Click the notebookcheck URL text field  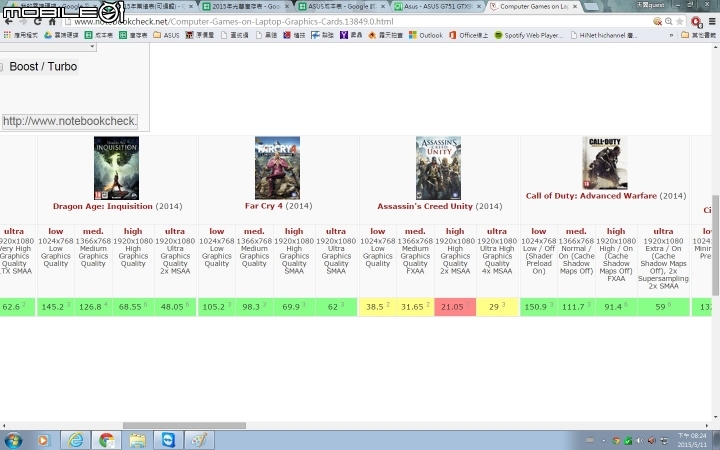70,121
